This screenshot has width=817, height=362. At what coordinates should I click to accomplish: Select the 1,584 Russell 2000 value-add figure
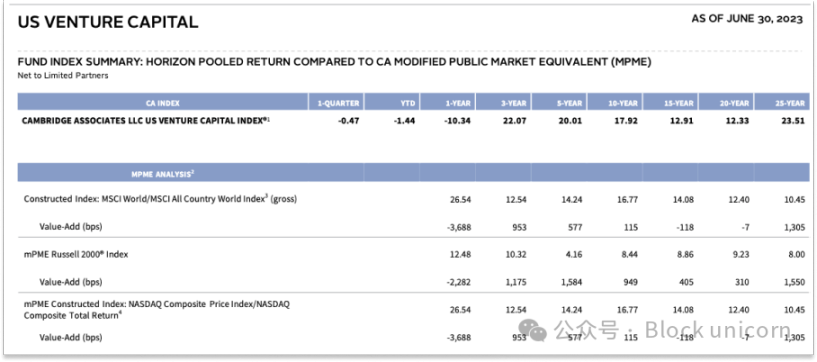[572, 282]
